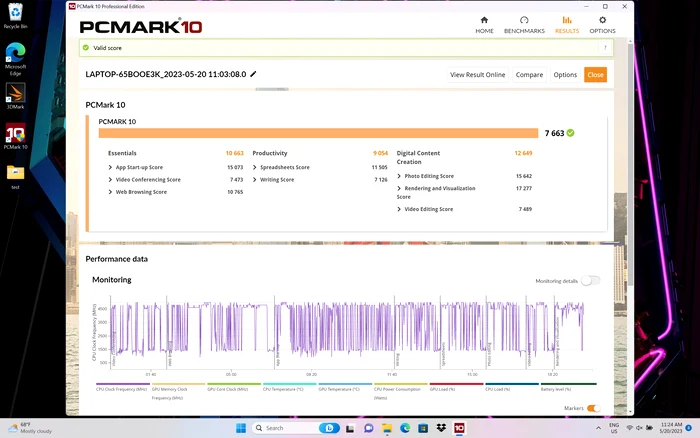Click ENG US language indicator

click(614, 428)
